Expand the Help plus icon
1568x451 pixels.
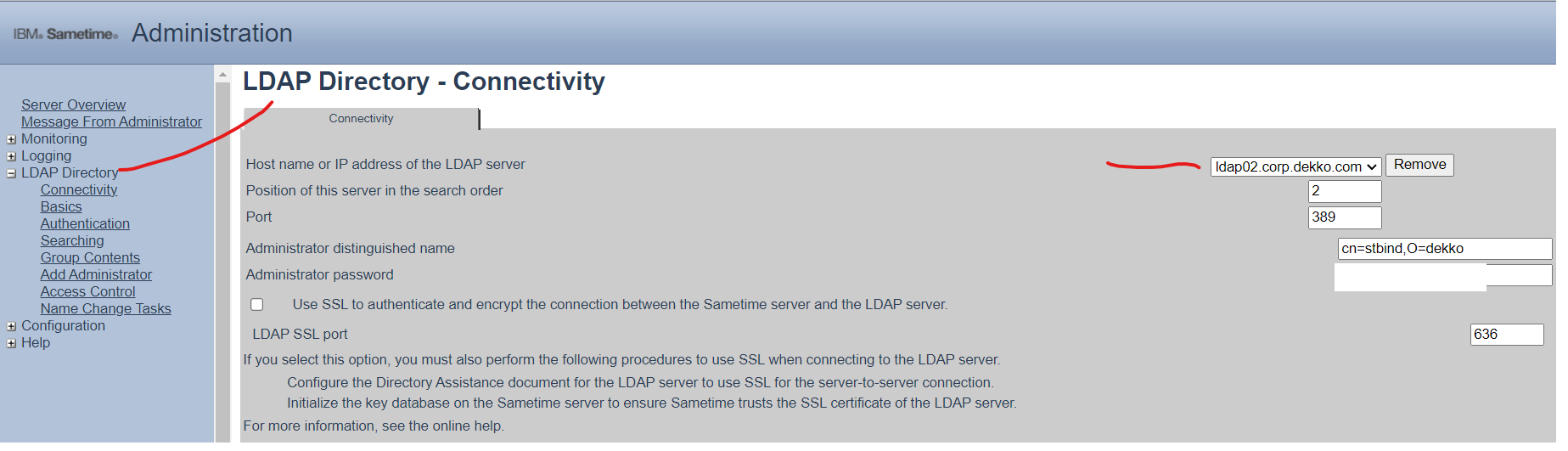(x=11, y=343)
